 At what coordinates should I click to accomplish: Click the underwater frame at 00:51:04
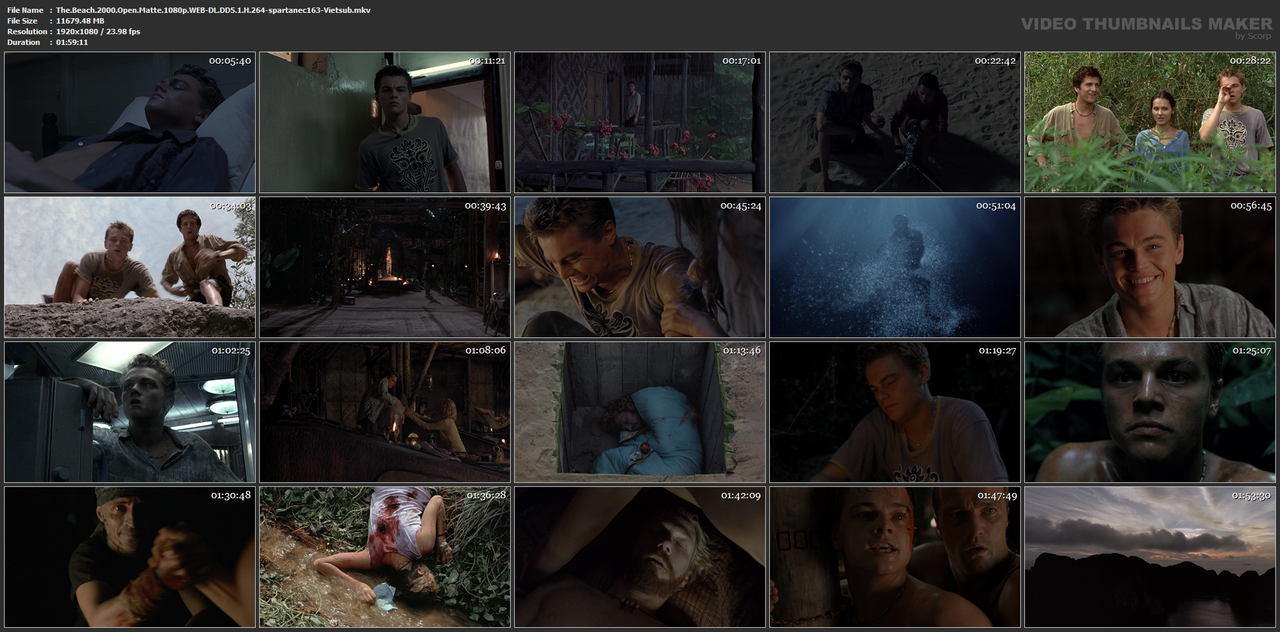[x=895, y=267]
